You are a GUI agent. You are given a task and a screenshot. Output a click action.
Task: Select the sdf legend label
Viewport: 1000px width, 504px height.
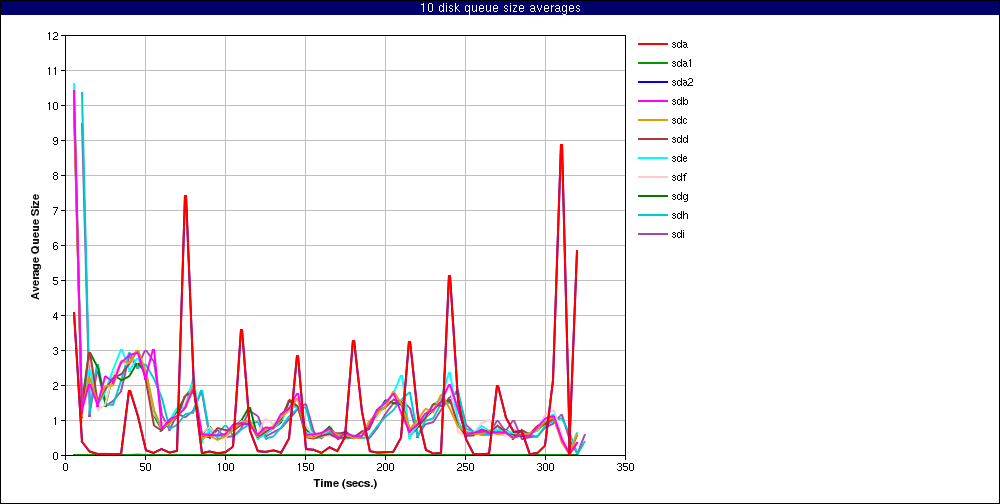pos(679,177)
